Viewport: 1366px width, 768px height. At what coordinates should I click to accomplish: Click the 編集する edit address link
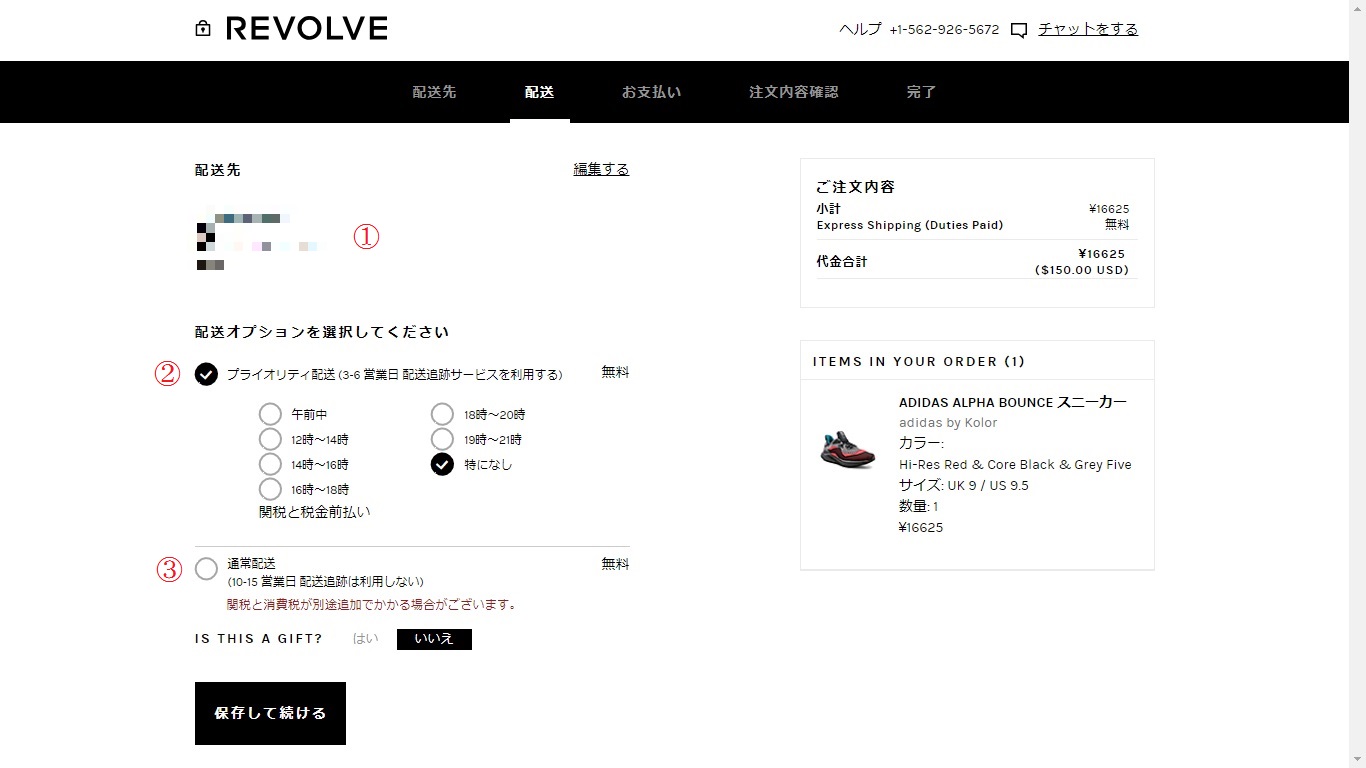601,169
